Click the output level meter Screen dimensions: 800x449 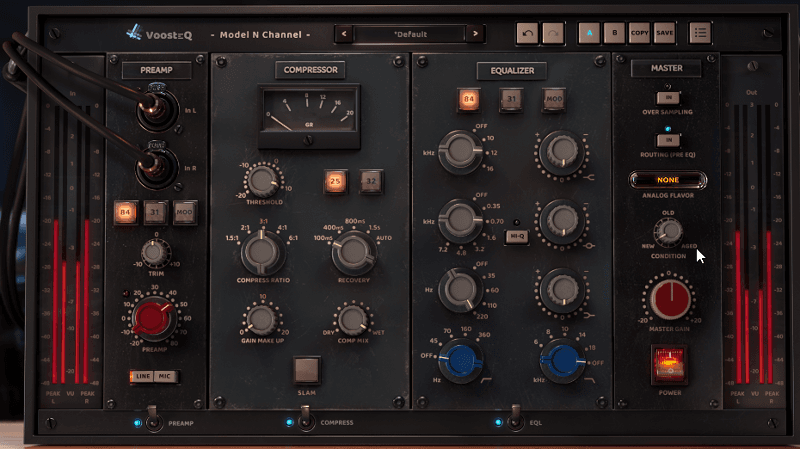pos(753,245)
